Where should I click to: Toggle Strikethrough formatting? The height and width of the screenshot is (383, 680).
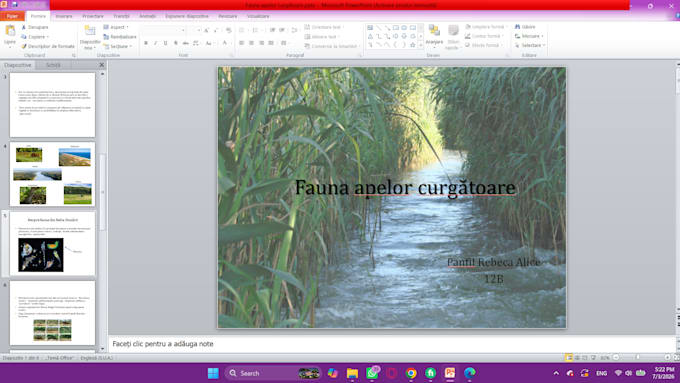(x=186, y=43)
